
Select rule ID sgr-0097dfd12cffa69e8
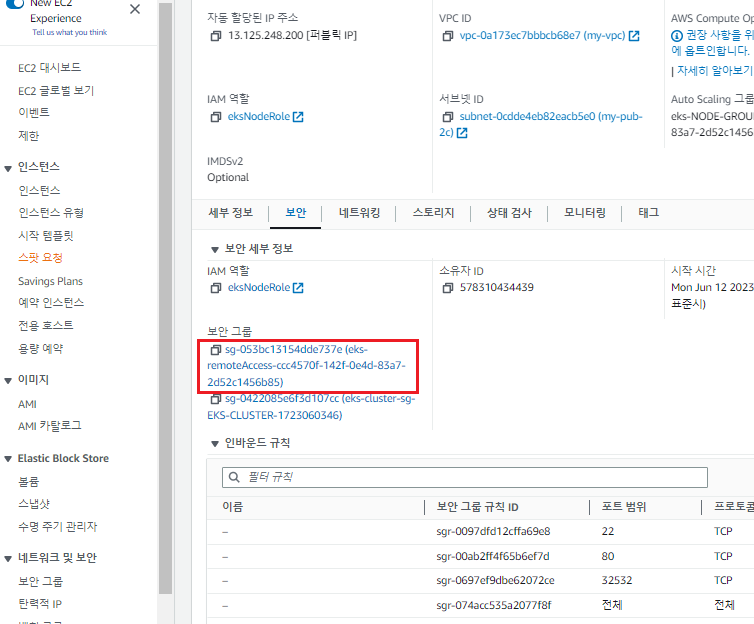pos(493,532)
